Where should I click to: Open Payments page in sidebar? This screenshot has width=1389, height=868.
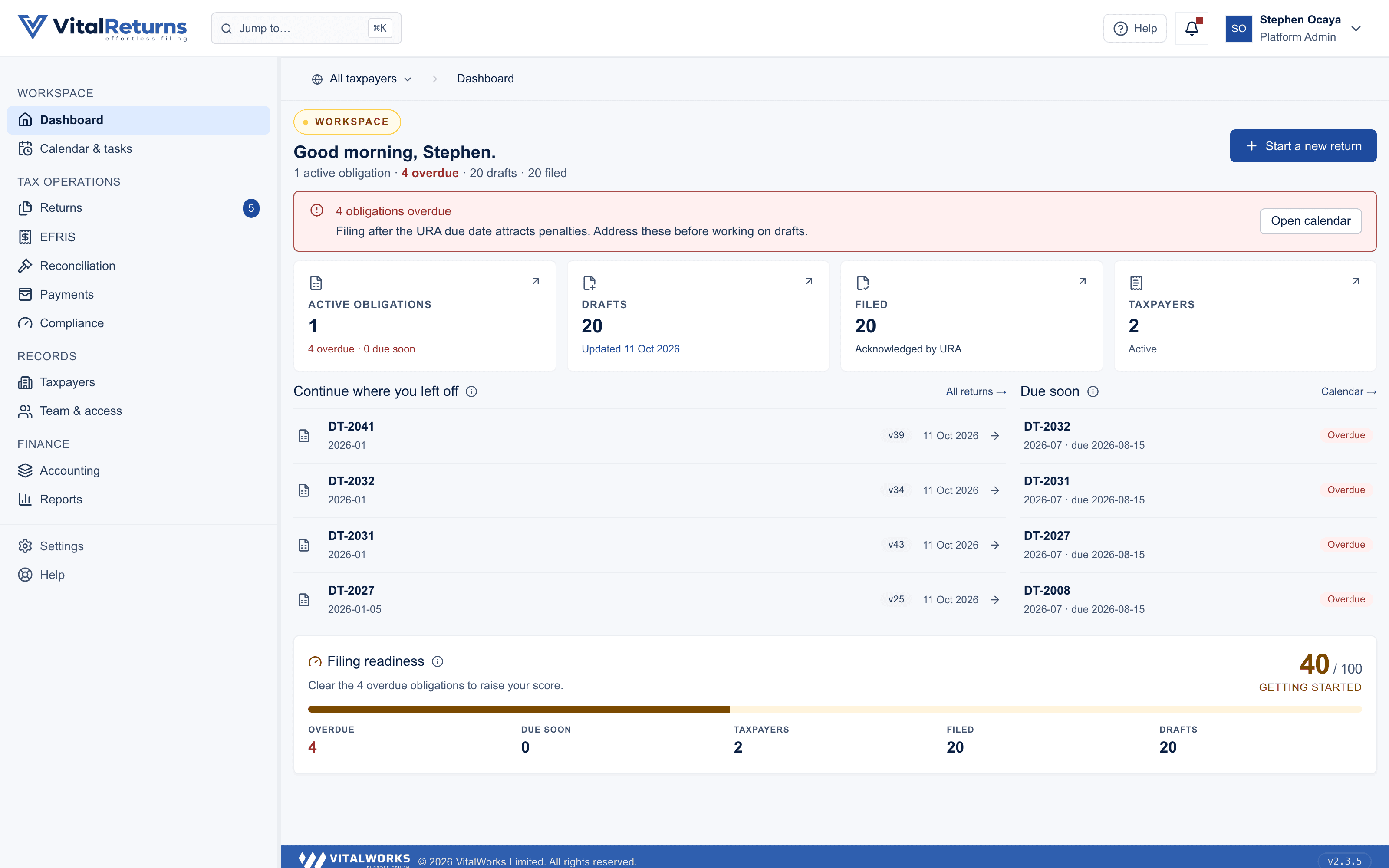coord(138,295)
